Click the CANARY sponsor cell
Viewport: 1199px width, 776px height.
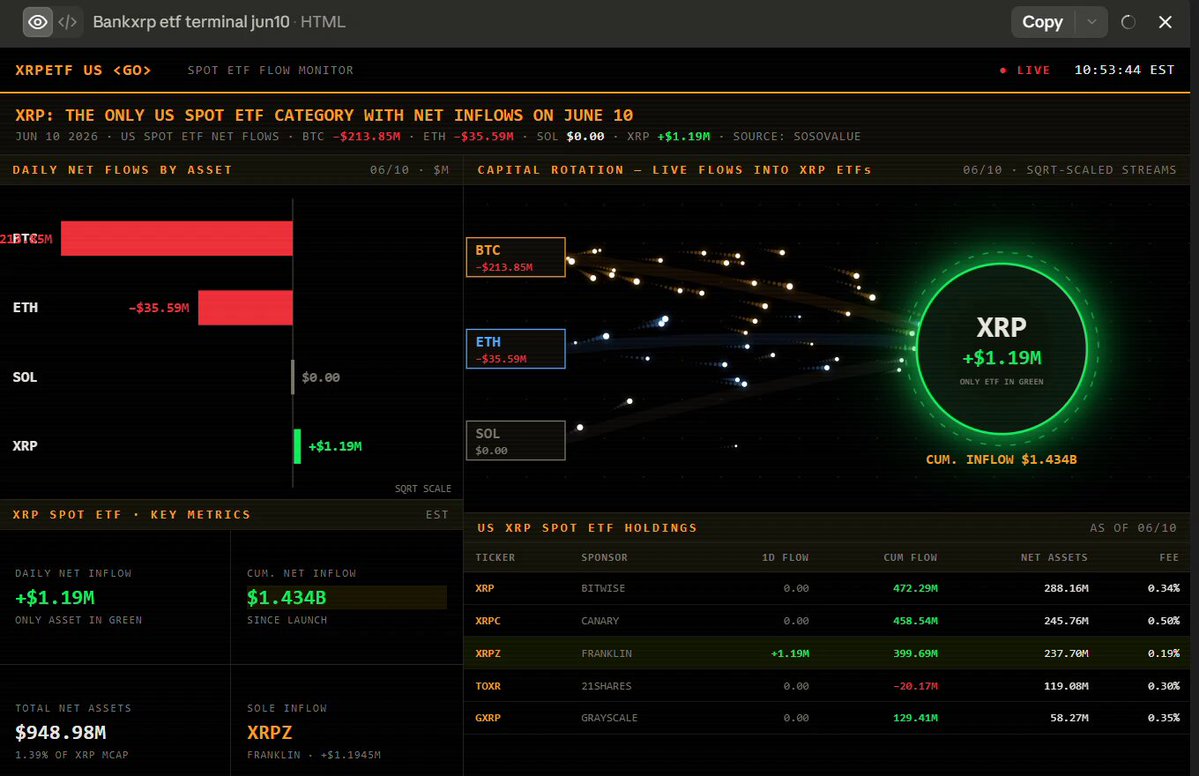[600, 621]
